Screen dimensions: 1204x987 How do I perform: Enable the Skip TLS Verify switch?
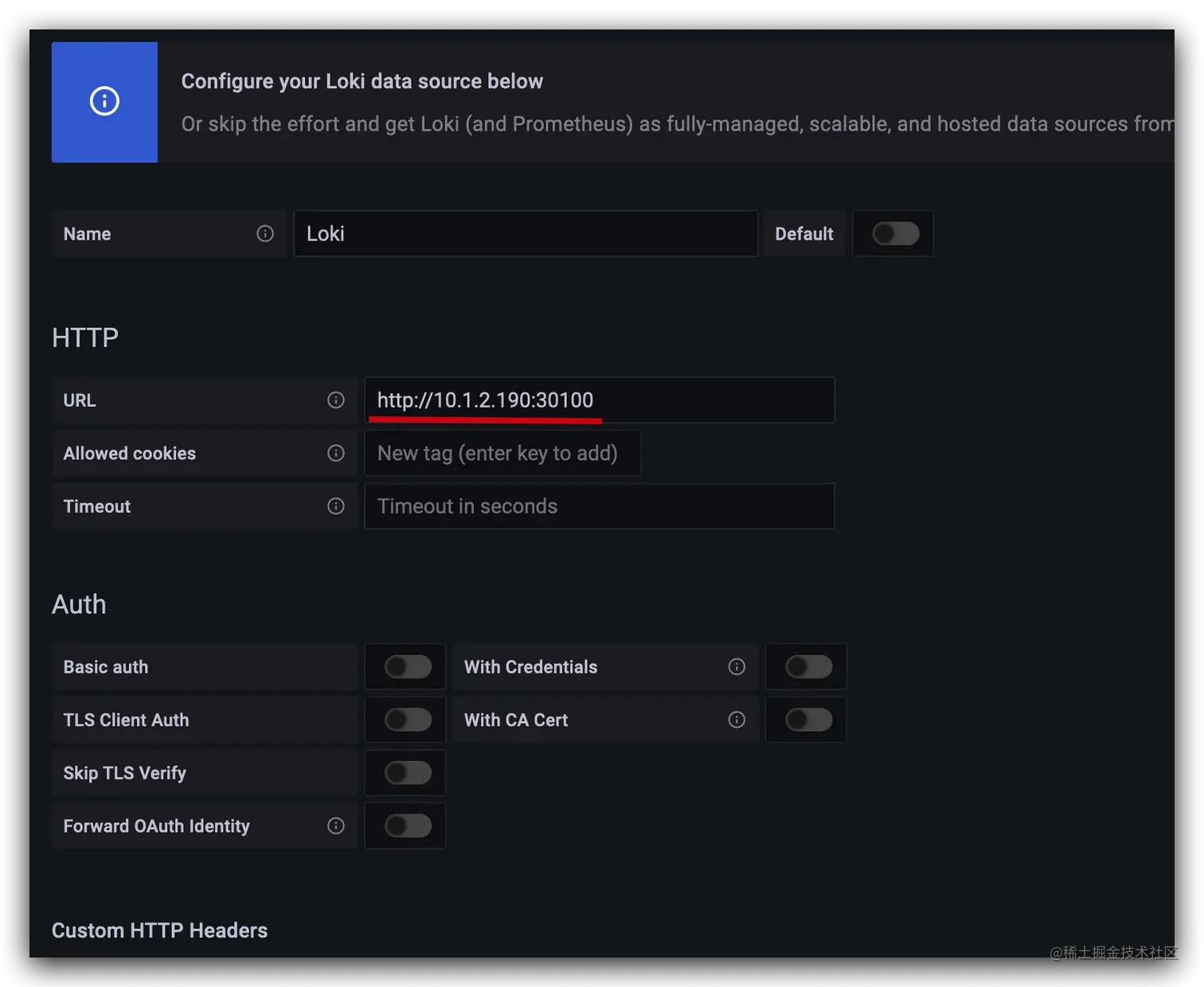pyautogui.click(x=408, y=772)
